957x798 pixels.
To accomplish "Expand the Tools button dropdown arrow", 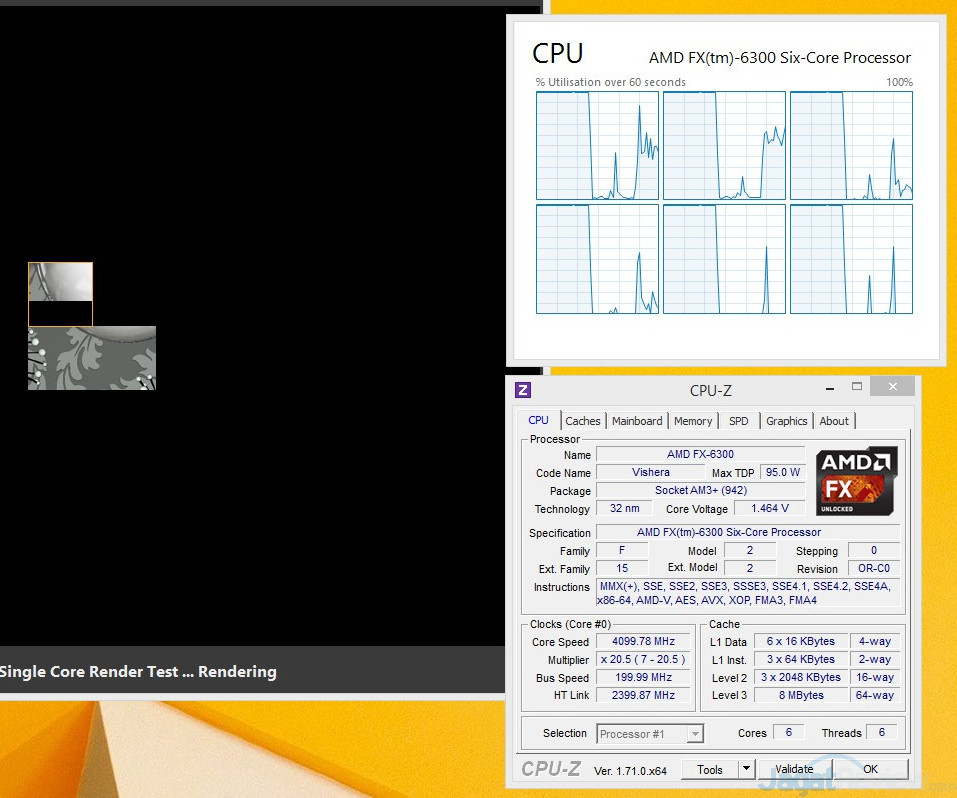I will coord(745,769).
